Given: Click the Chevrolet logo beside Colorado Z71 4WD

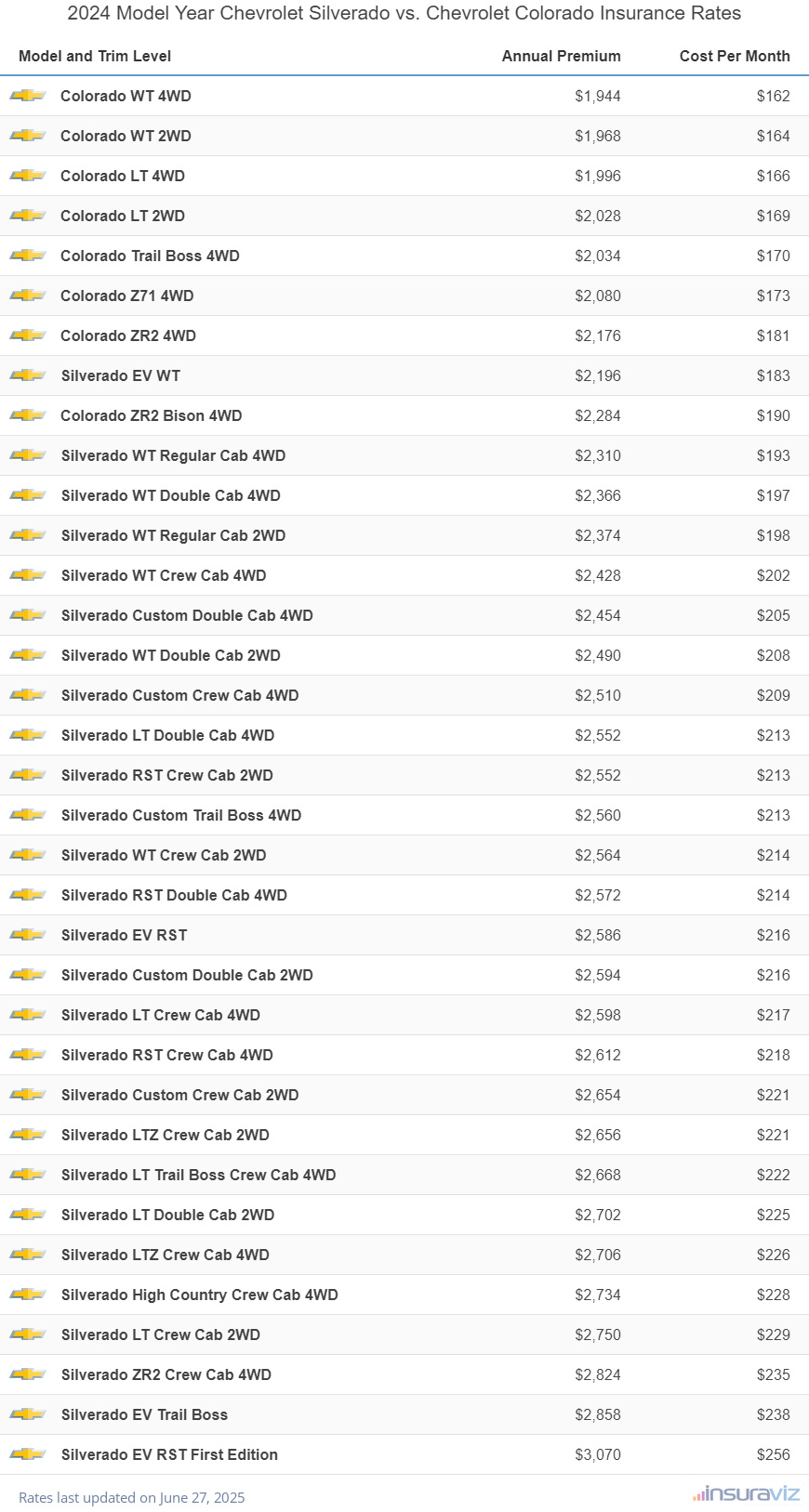Looking at the screenshot, I should (28, 296).
